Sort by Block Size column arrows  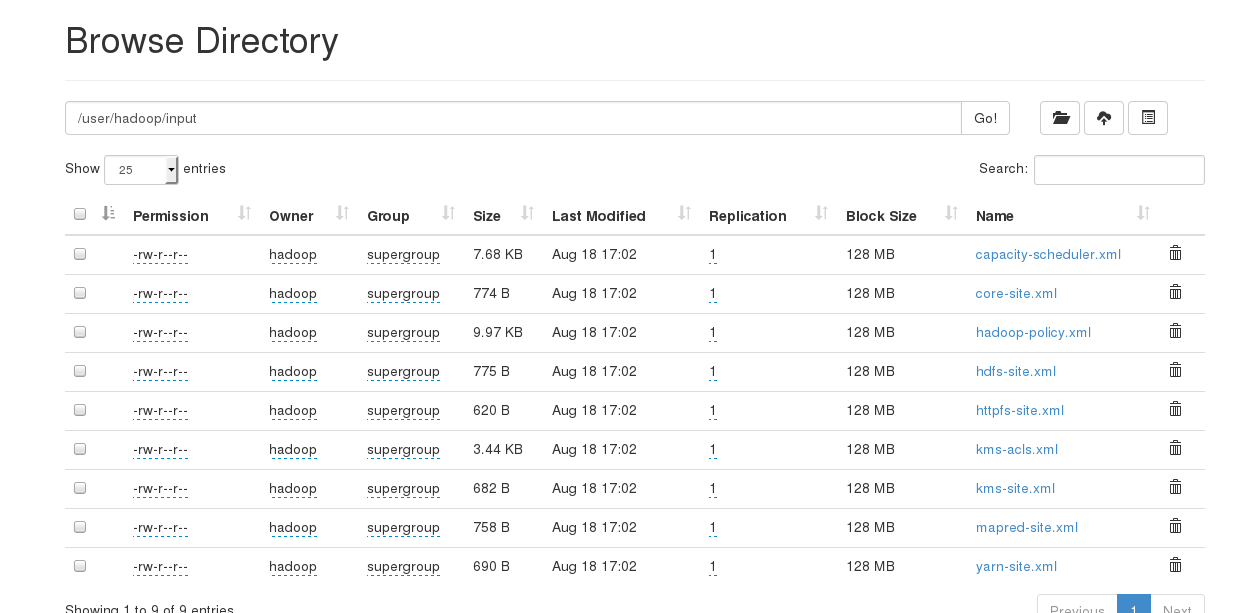(x=951, y=213)
